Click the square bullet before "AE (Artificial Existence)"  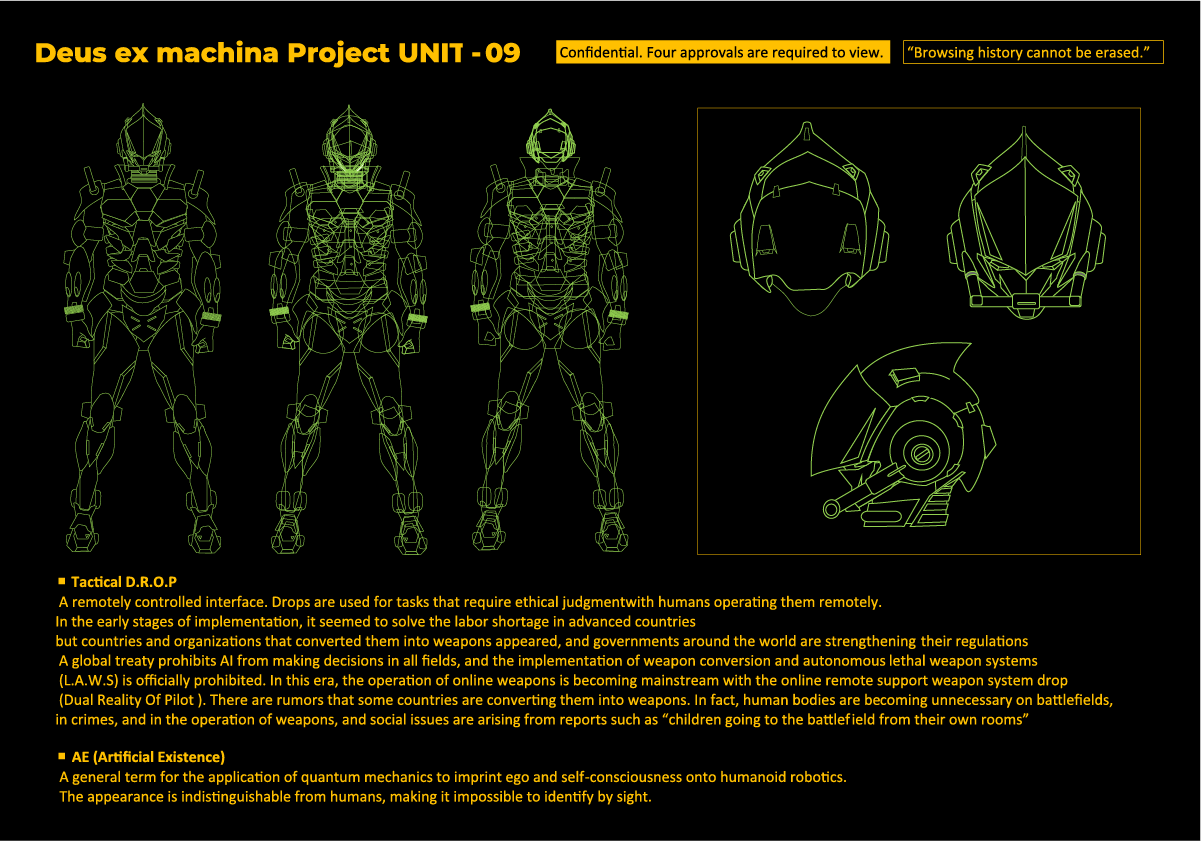pyautogui.click(x=62, y=756)
